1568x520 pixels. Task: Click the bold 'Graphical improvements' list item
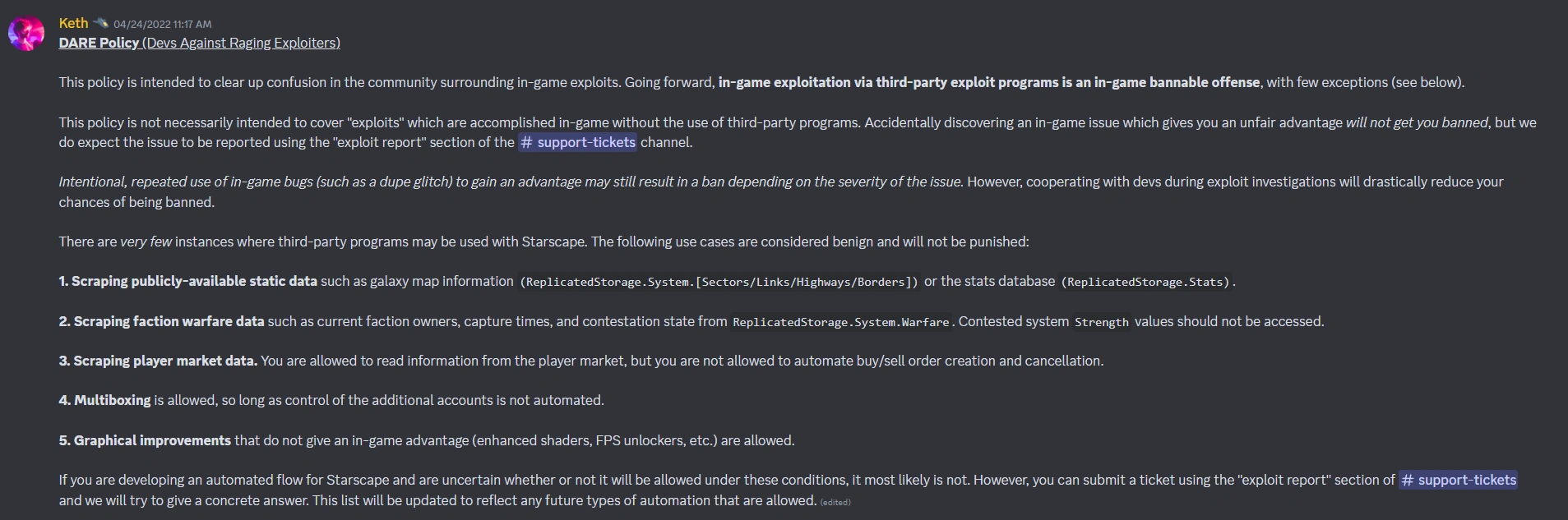152,440
